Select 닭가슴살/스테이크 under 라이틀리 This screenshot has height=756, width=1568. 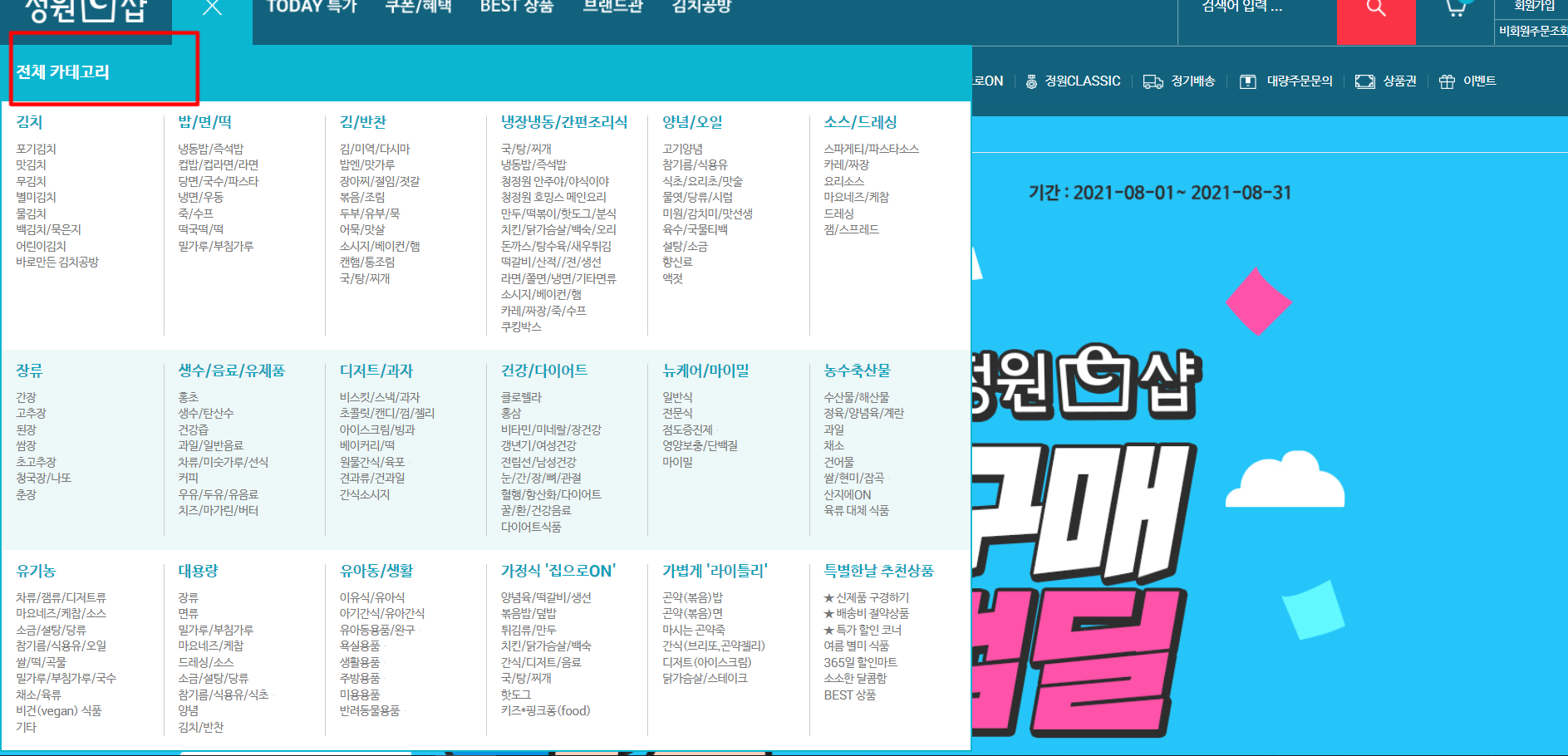[705, 679]
